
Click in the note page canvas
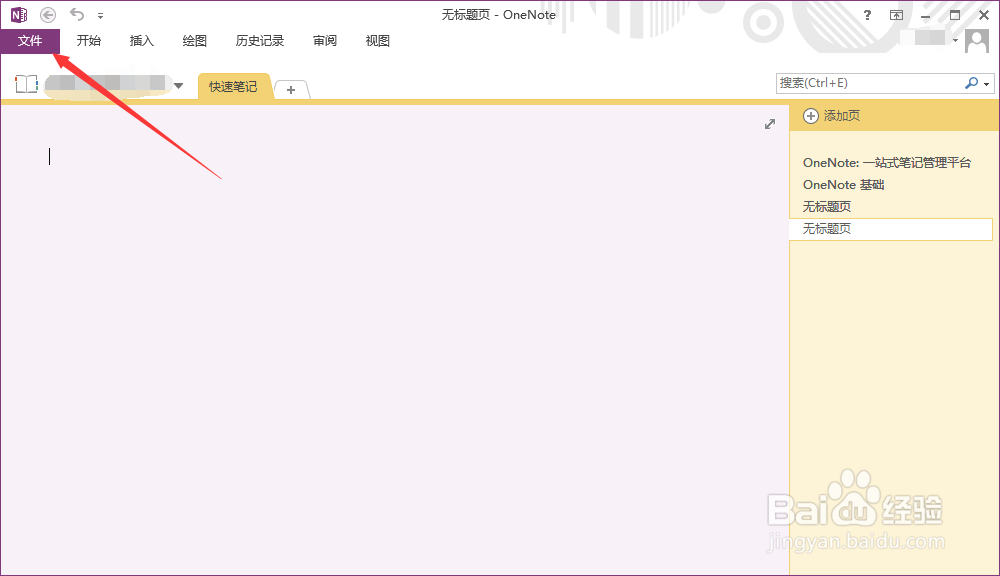(394, 340)
